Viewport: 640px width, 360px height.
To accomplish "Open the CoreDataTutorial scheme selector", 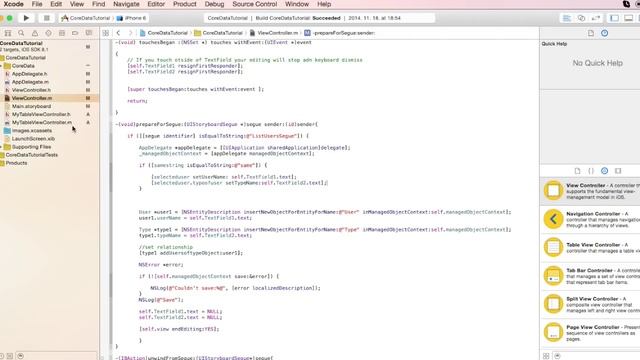I will tap(86, 18).
